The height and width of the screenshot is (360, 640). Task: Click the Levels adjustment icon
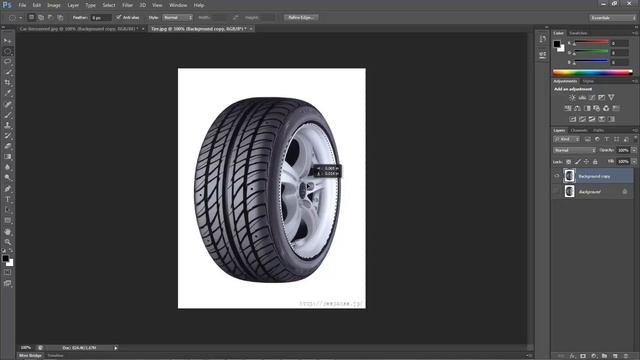pyautogui.click(x=582, y=98)
